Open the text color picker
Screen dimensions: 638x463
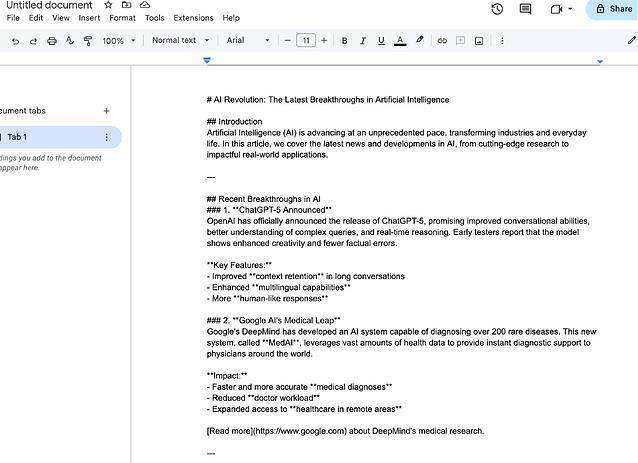click(400, 41)
